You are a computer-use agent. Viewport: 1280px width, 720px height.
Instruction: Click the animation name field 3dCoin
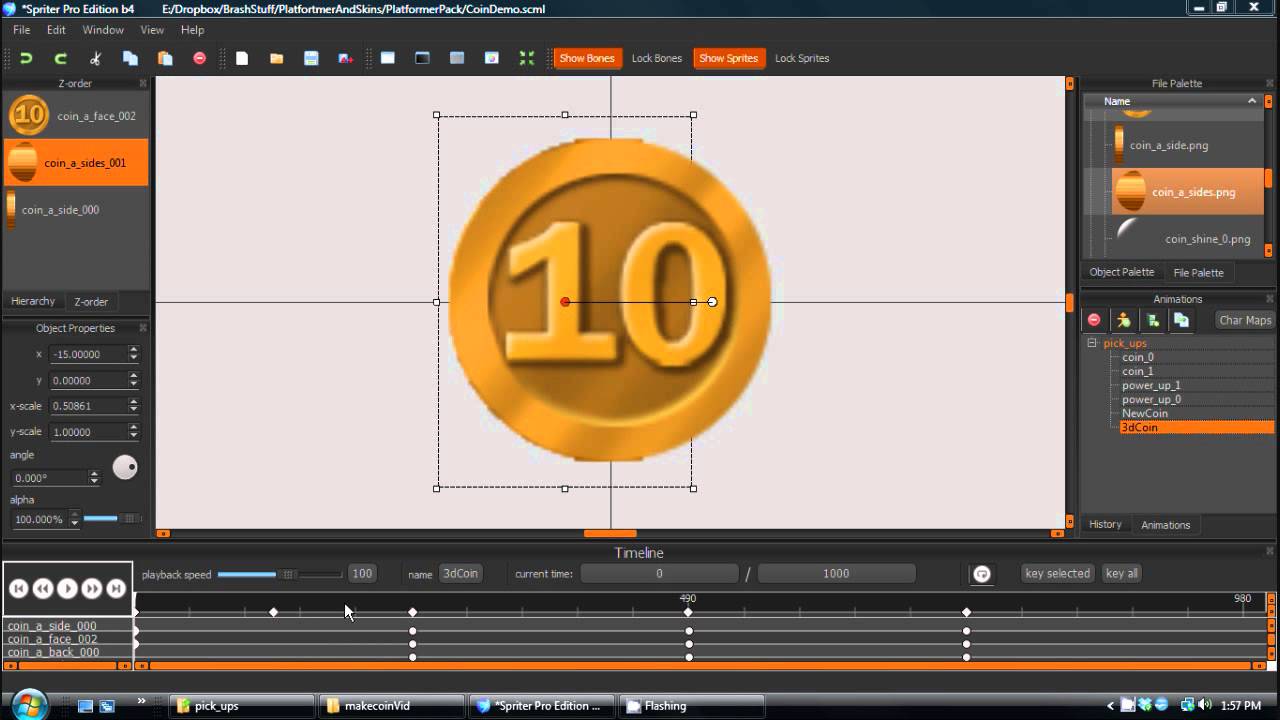(460, 573)
